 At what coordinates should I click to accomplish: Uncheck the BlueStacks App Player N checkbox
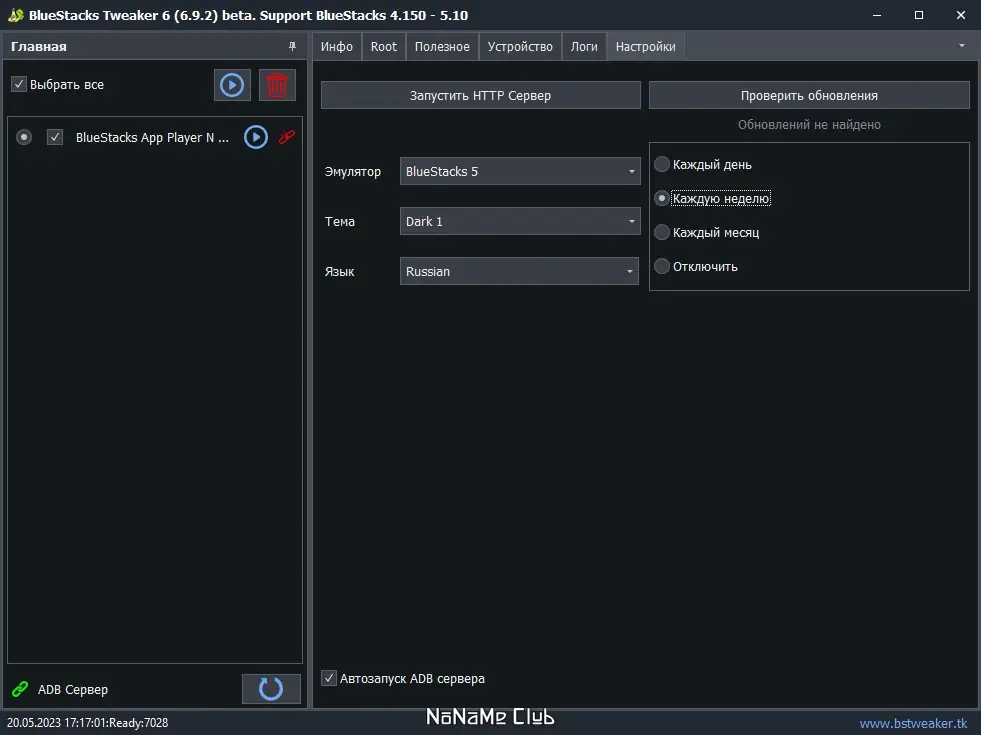55,137
